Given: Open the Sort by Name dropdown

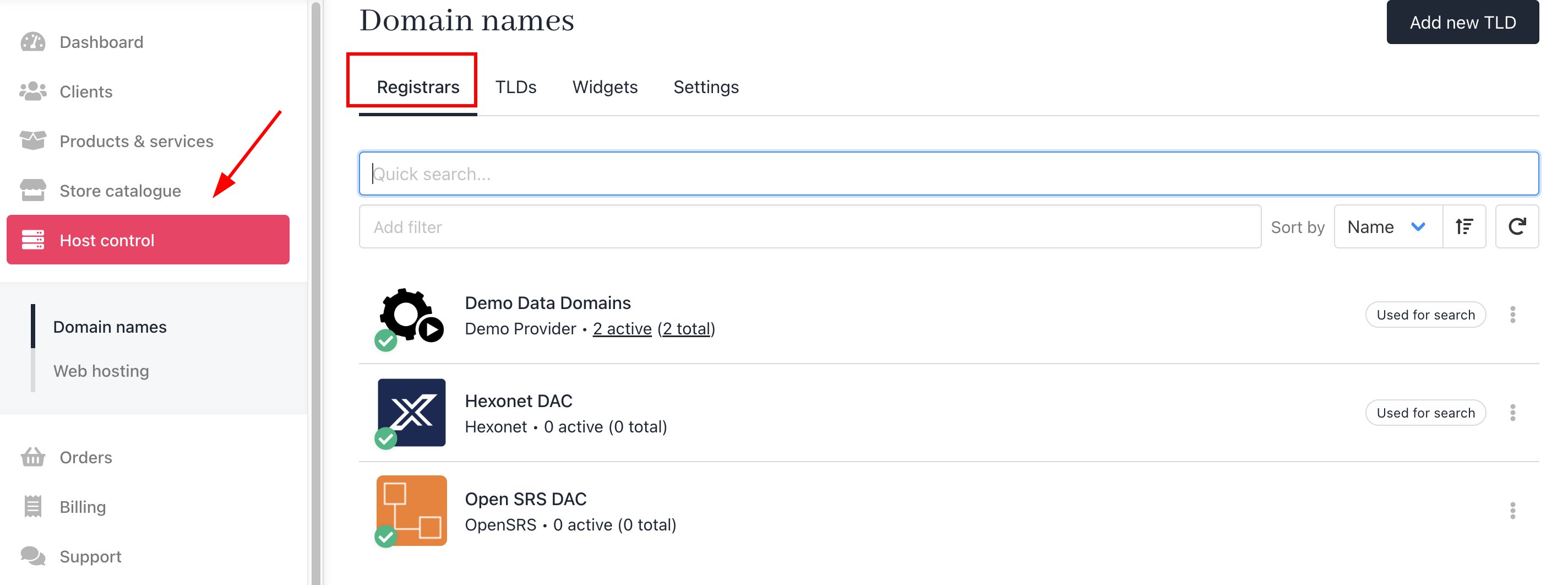Looking at the screenshot, I should point(1388,227).
